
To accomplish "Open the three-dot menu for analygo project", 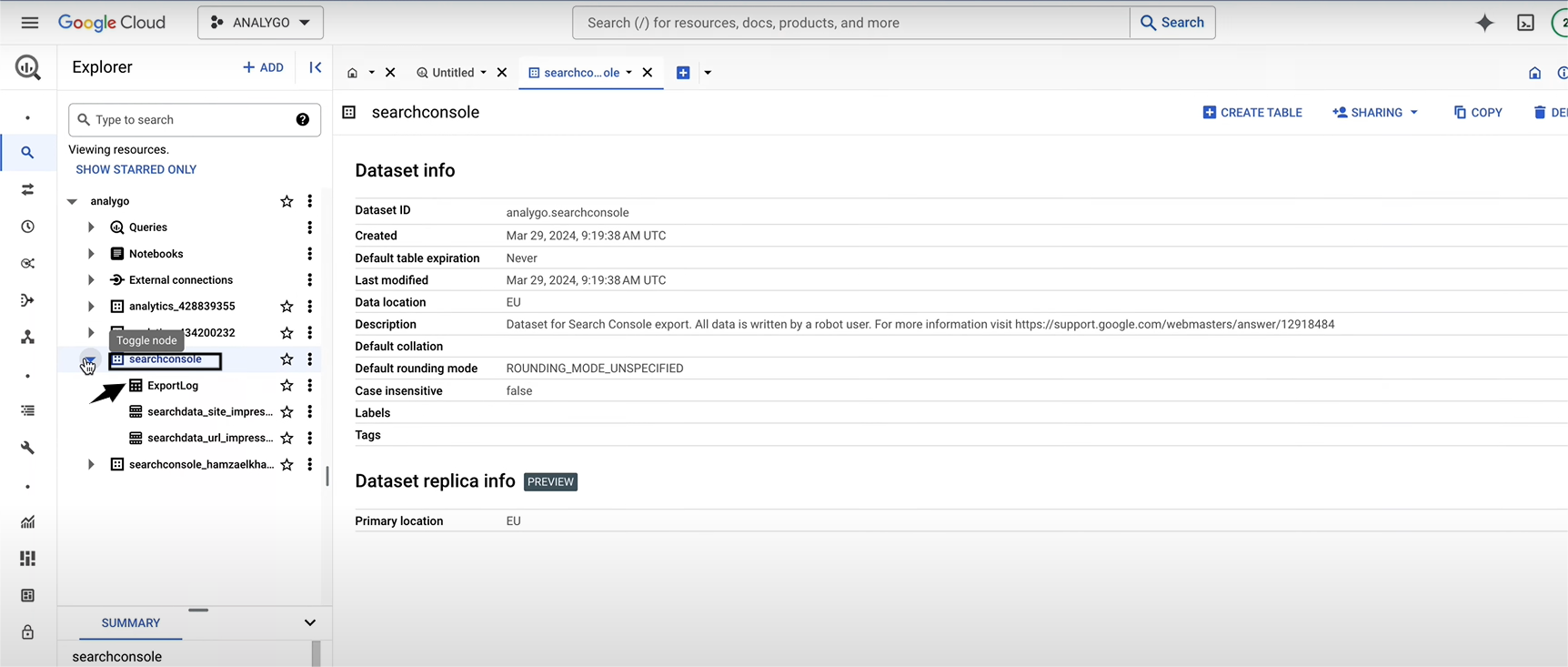I will click(310, 201).
